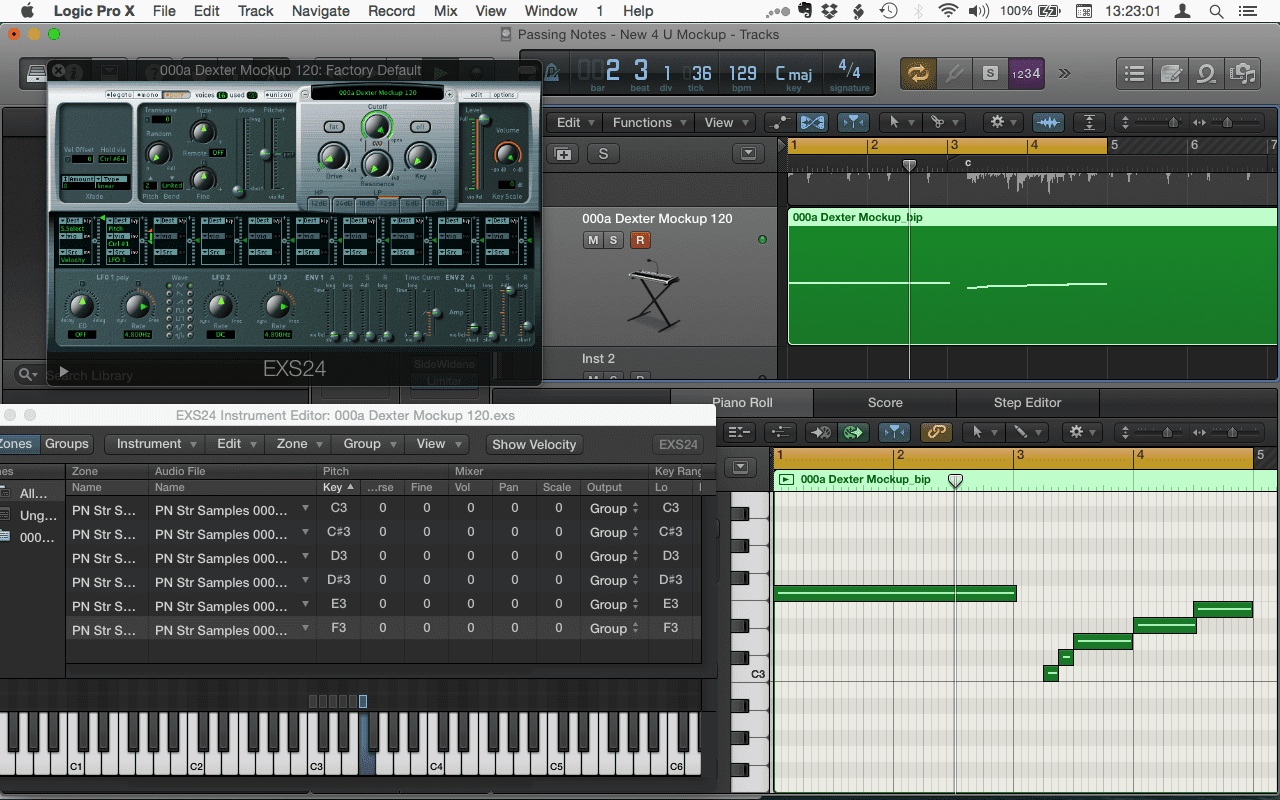Click the keyboard stand instrument icon

click(652, 295)
